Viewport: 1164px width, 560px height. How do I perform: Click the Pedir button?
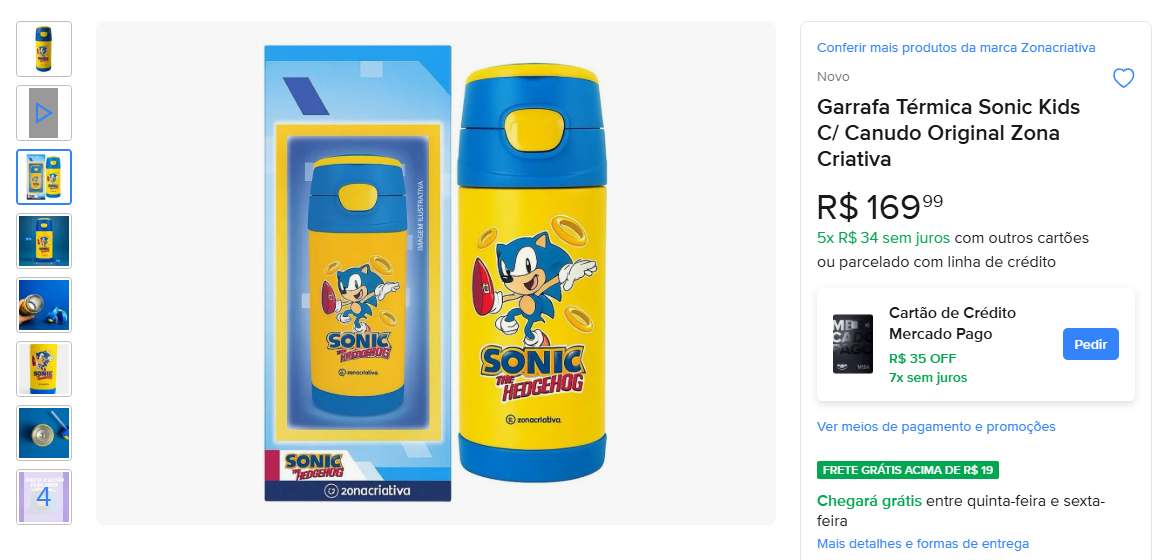(1090, 344)
